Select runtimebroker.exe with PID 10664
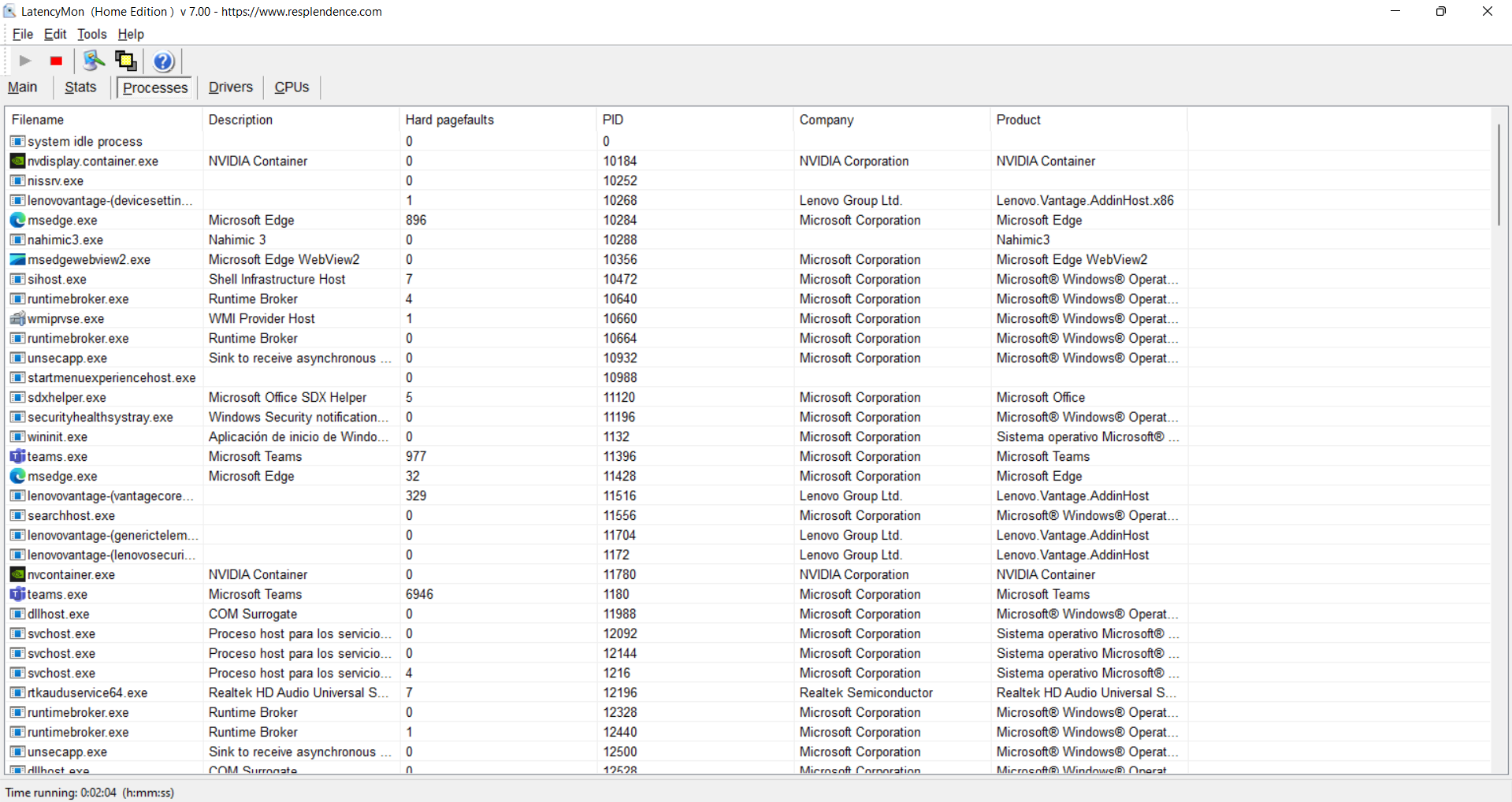Viewport: 1512px width, 802px height. click(78, 338)
